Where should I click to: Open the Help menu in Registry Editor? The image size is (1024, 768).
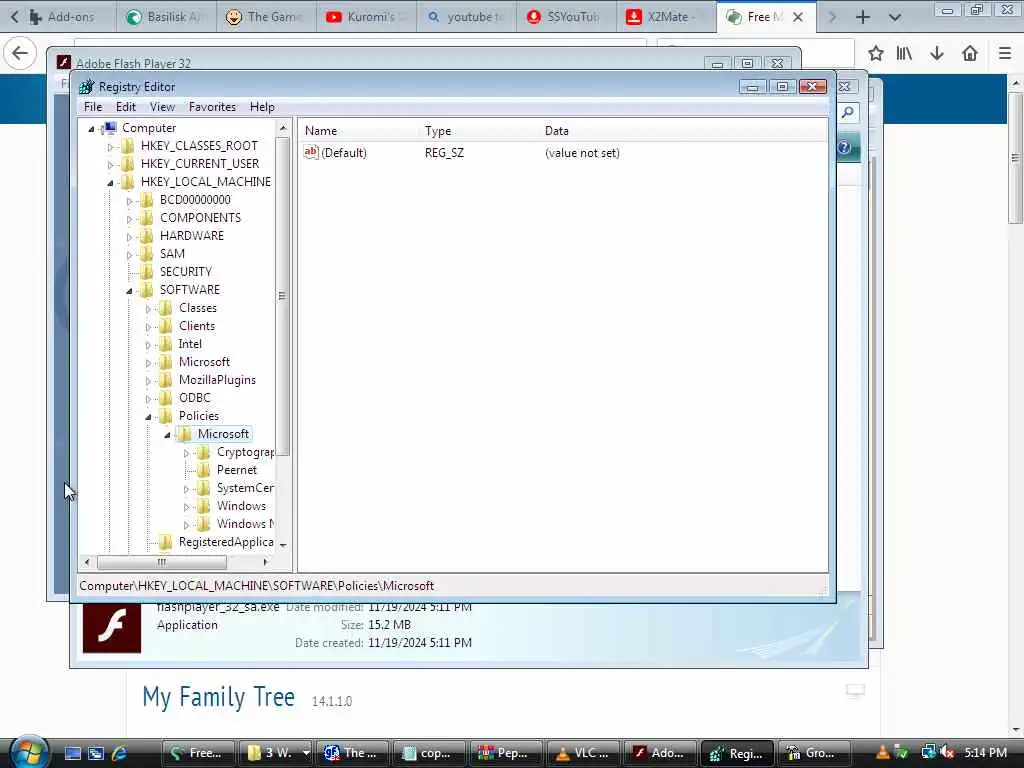[x=262, y=106]
